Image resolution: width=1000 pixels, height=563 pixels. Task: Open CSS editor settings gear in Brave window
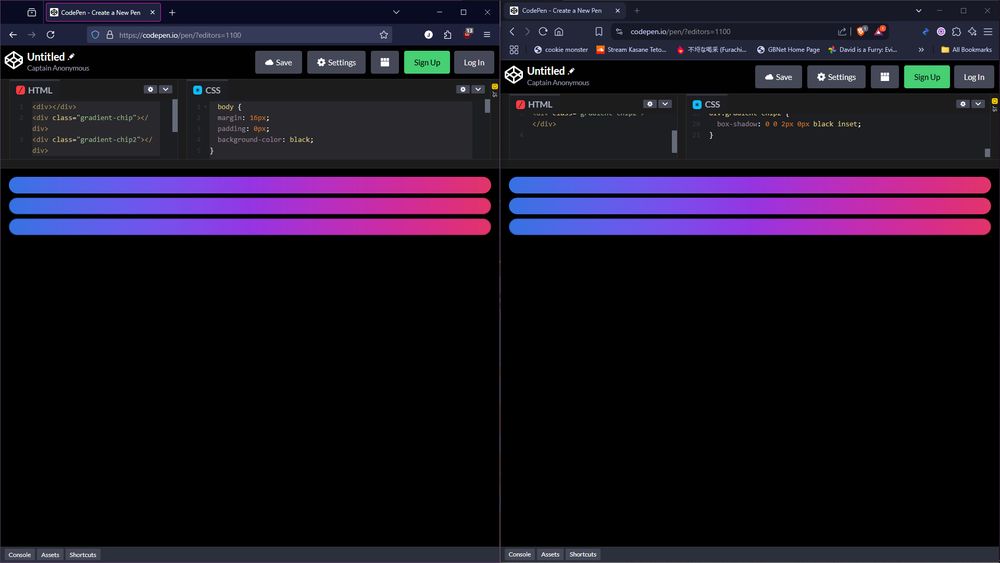(963, 104)
